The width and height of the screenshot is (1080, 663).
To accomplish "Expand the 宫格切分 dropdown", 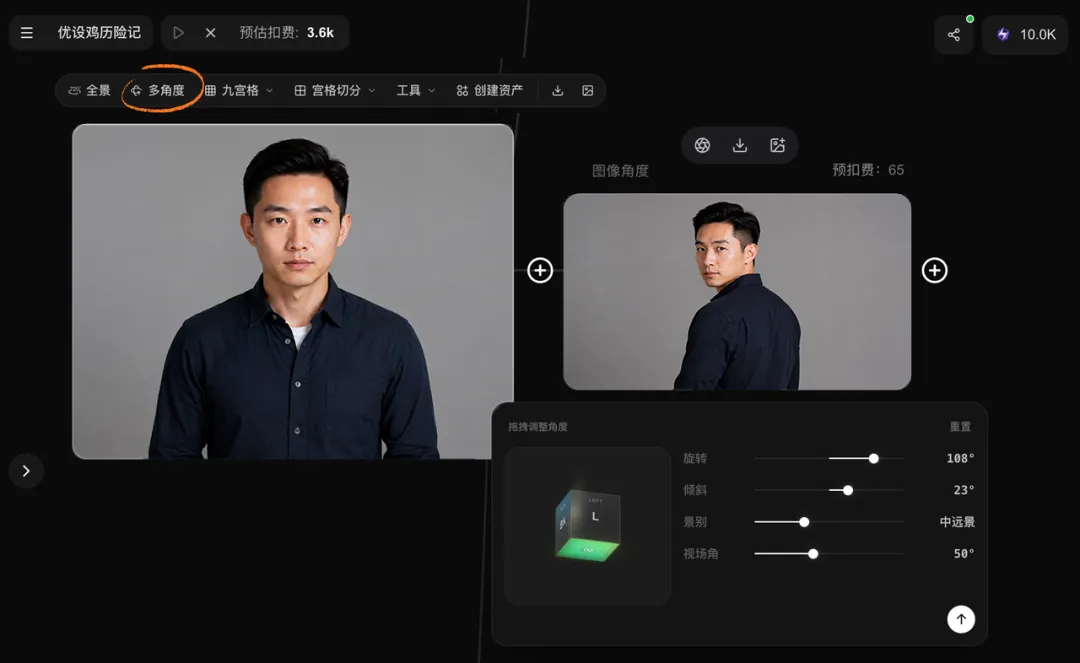I will (x=335, y=90).
